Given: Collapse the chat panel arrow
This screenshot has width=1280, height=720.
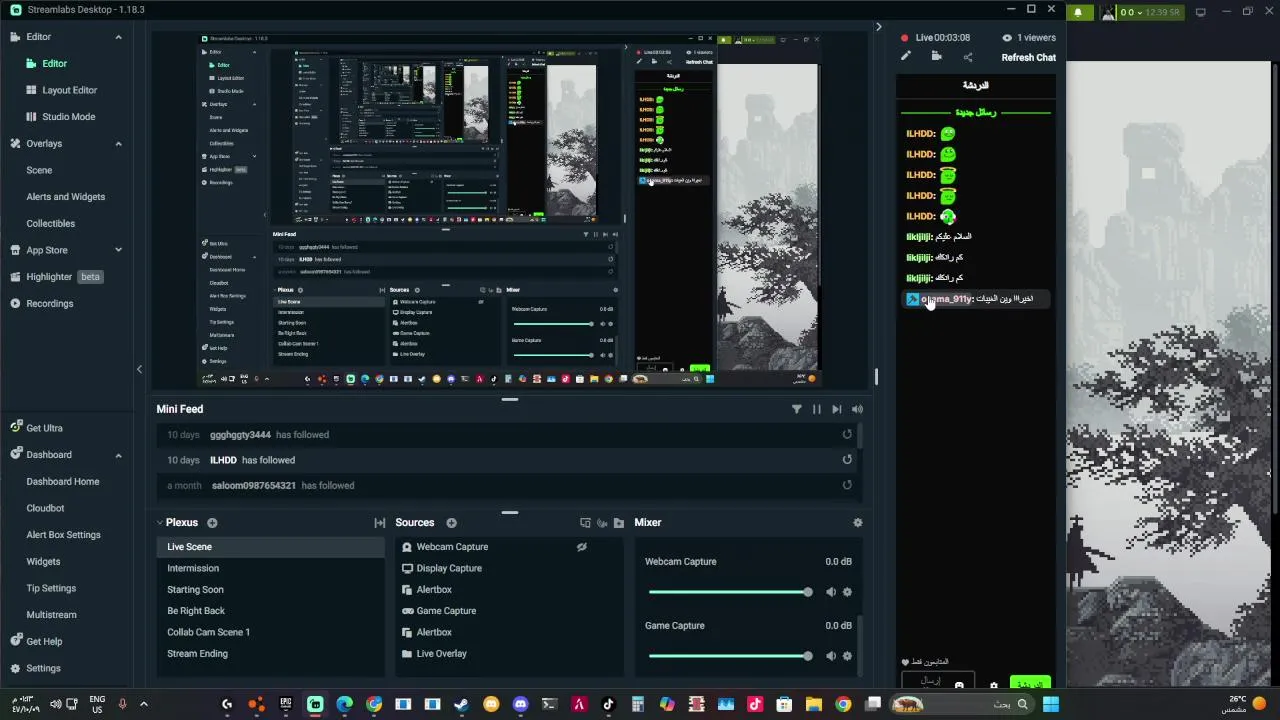Looking at the screenshot, I should (x=878, y=27).
